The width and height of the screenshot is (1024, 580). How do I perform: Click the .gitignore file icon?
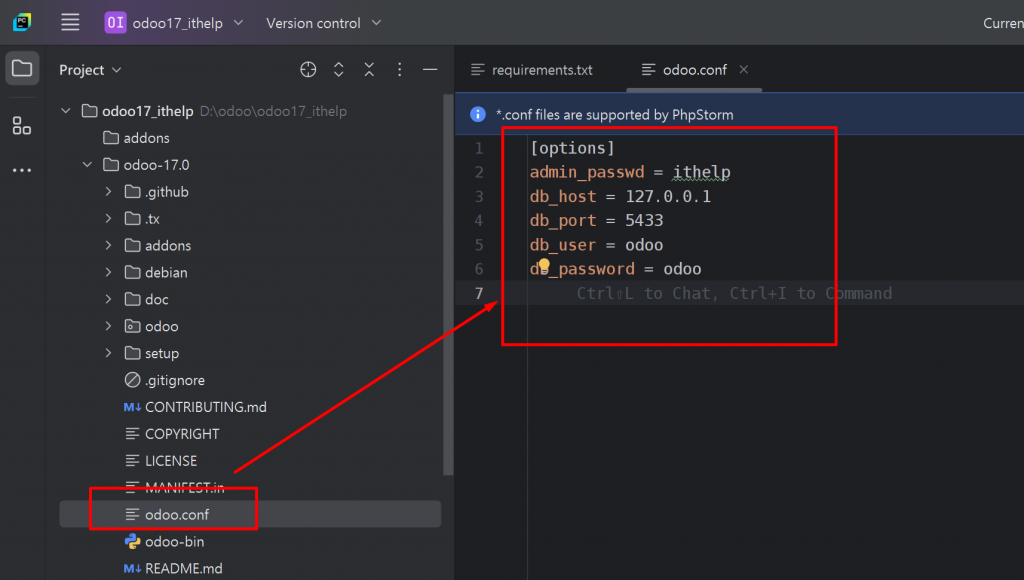tap(133, 379)
